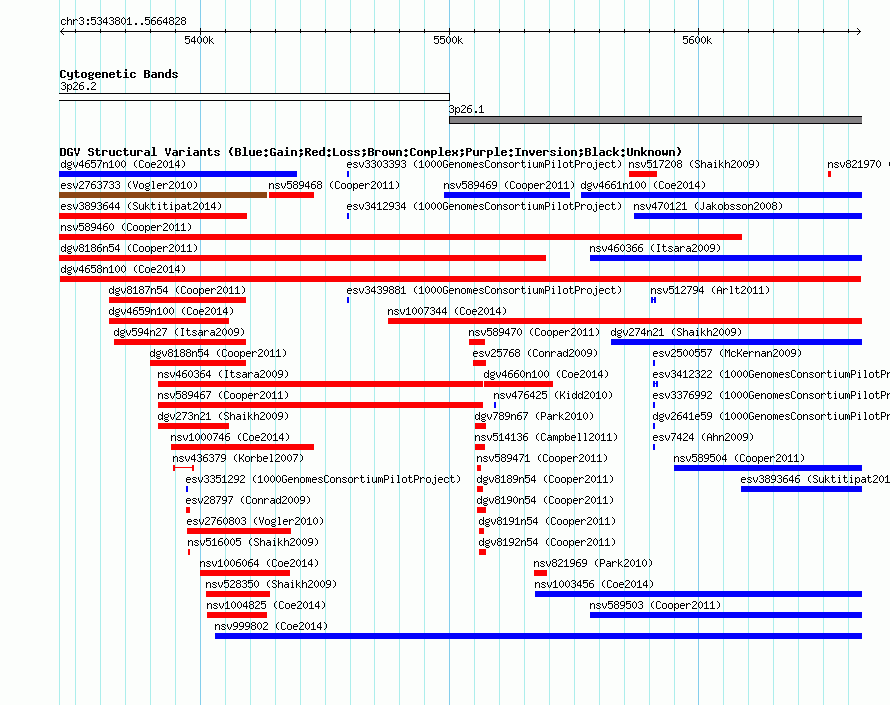Click the dgv4661n100 (Coe2014) label
This screenshot has width=890, height=705.
click(643, 186)
